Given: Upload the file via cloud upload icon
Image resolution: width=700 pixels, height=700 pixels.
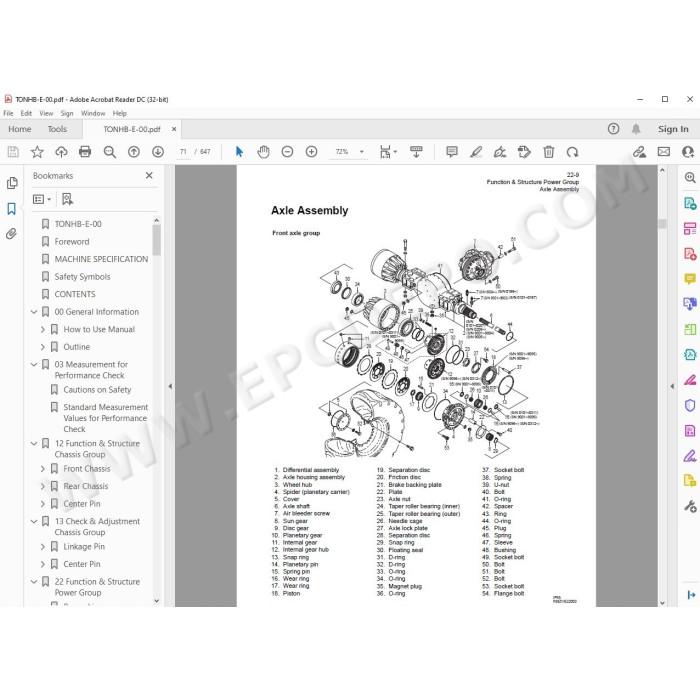Looking at the screenshot, I should coord(61,152).
